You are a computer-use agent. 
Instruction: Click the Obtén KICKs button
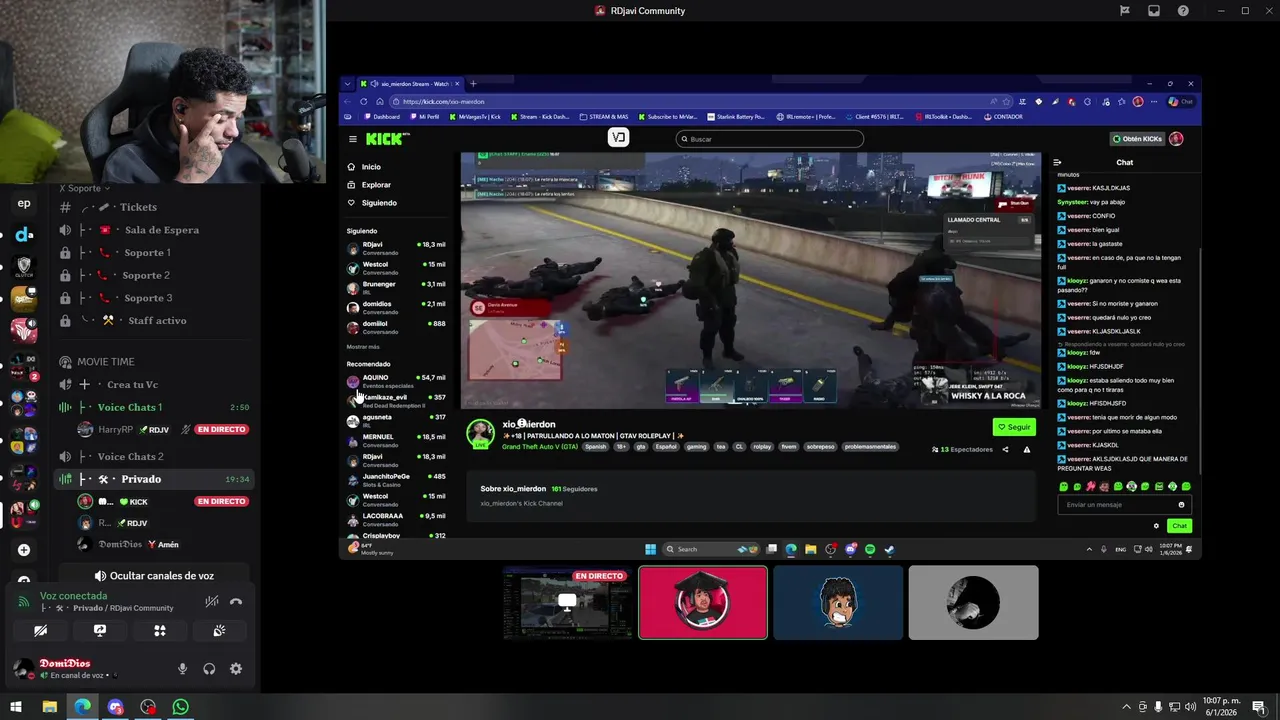1138,139
